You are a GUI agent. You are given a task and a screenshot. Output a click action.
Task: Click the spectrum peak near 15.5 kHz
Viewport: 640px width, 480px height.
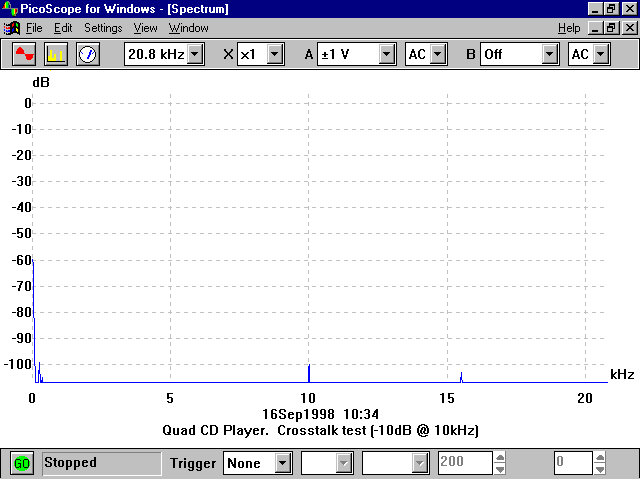click(461, 377)
